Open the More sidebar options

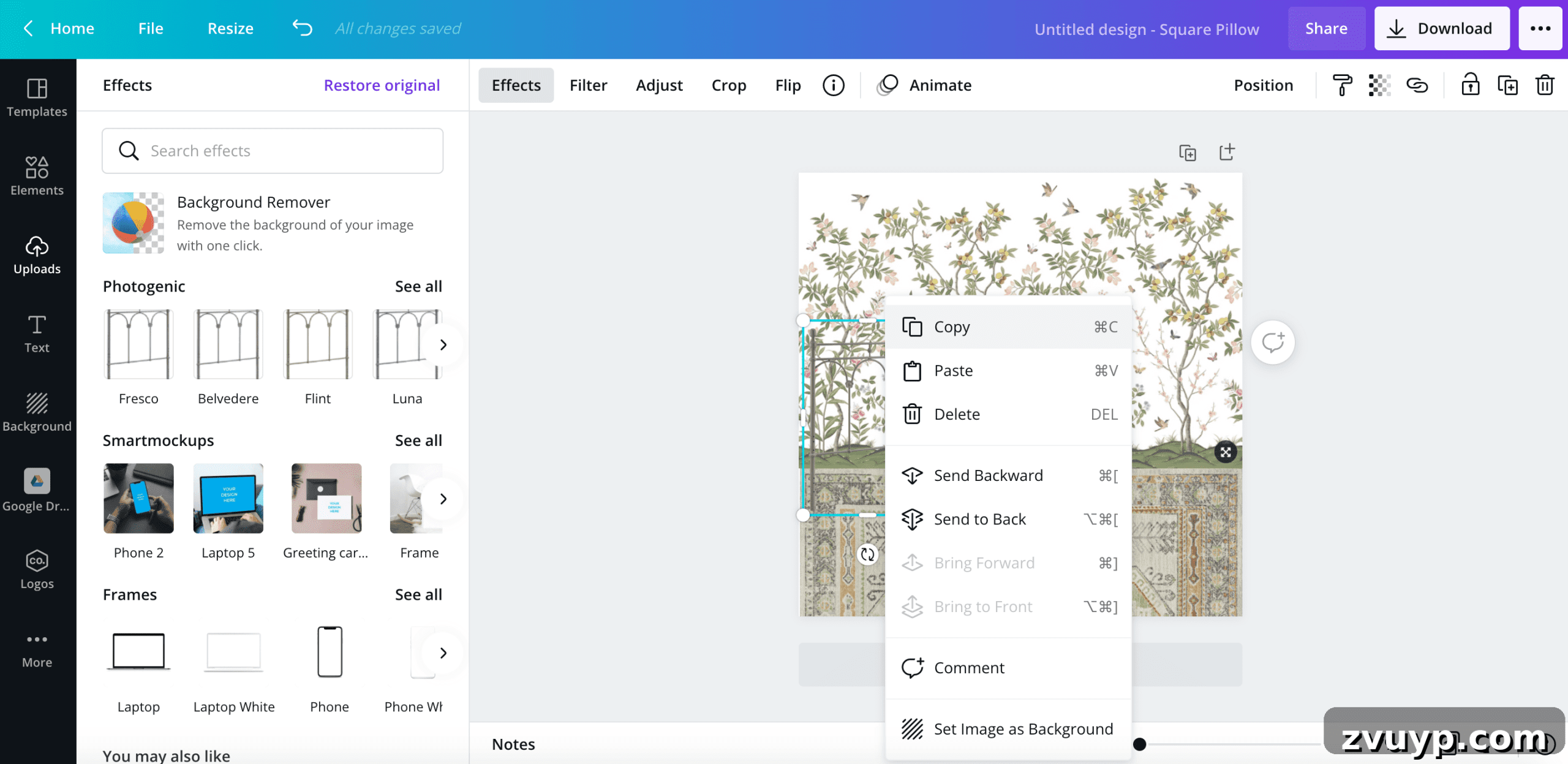click(37, 649)
